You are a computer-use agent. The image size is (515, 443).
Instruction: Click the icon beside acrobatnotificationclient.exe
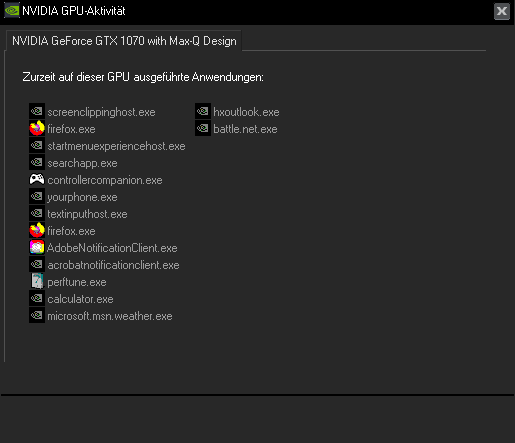(x=37, y=264)
